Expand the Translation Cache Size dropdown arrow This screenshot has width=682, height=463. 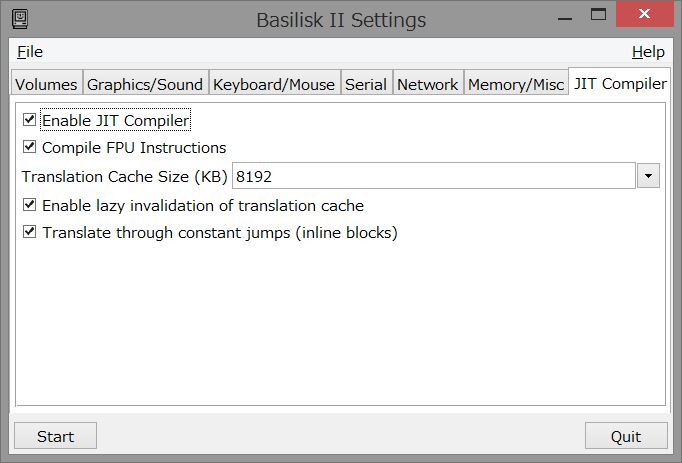point(648,176)
